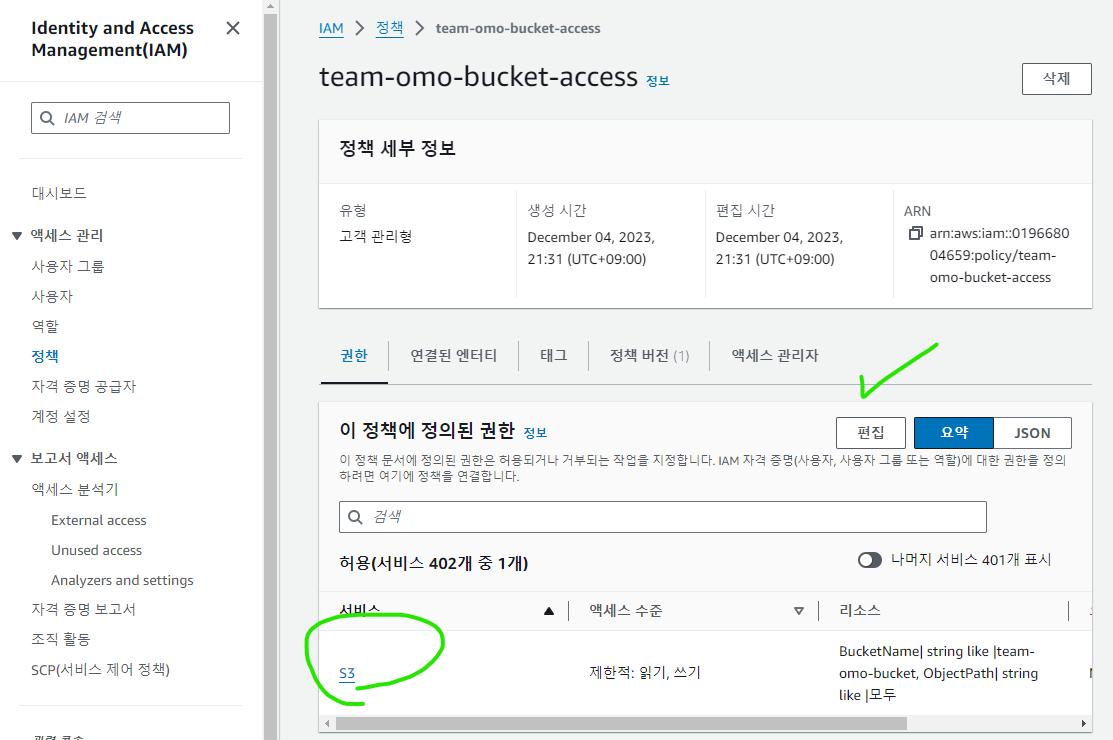Click the scrollbar right arrow

[x=1083, y=724]
